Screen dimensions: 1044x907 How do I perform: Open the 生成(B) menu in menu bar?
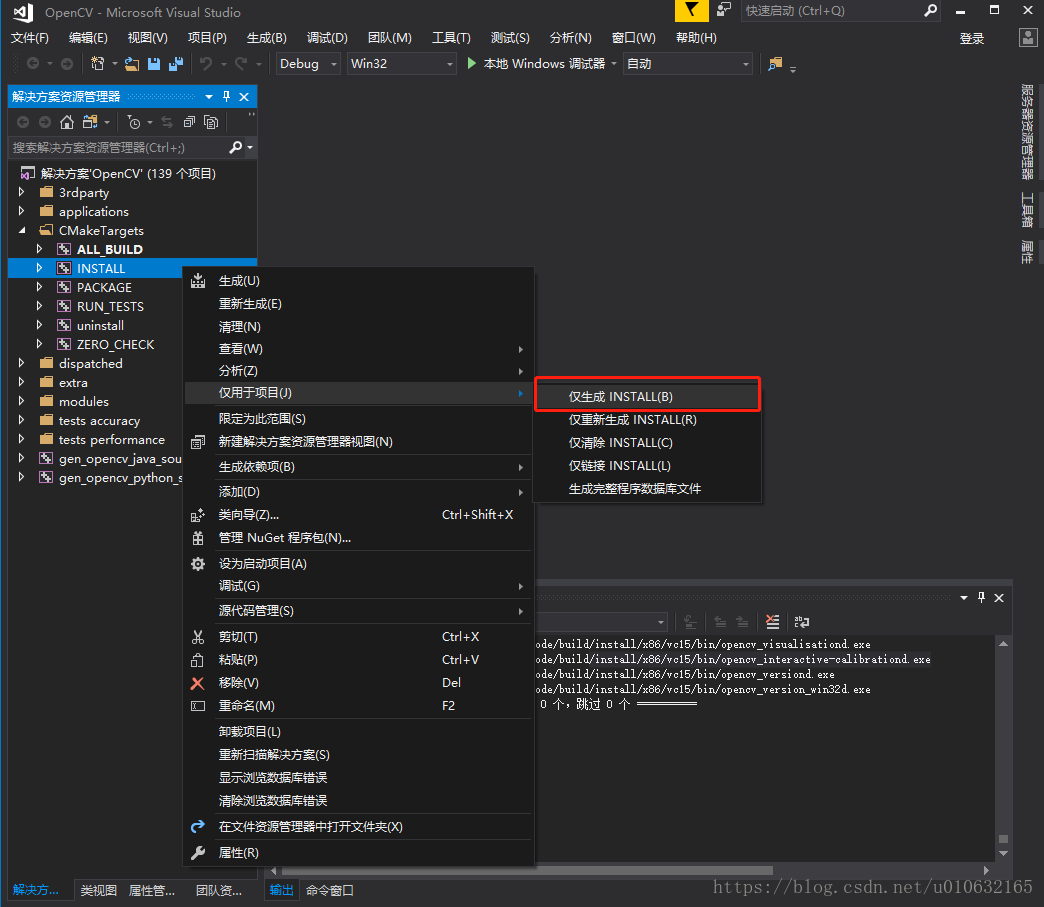click(266, 38)
